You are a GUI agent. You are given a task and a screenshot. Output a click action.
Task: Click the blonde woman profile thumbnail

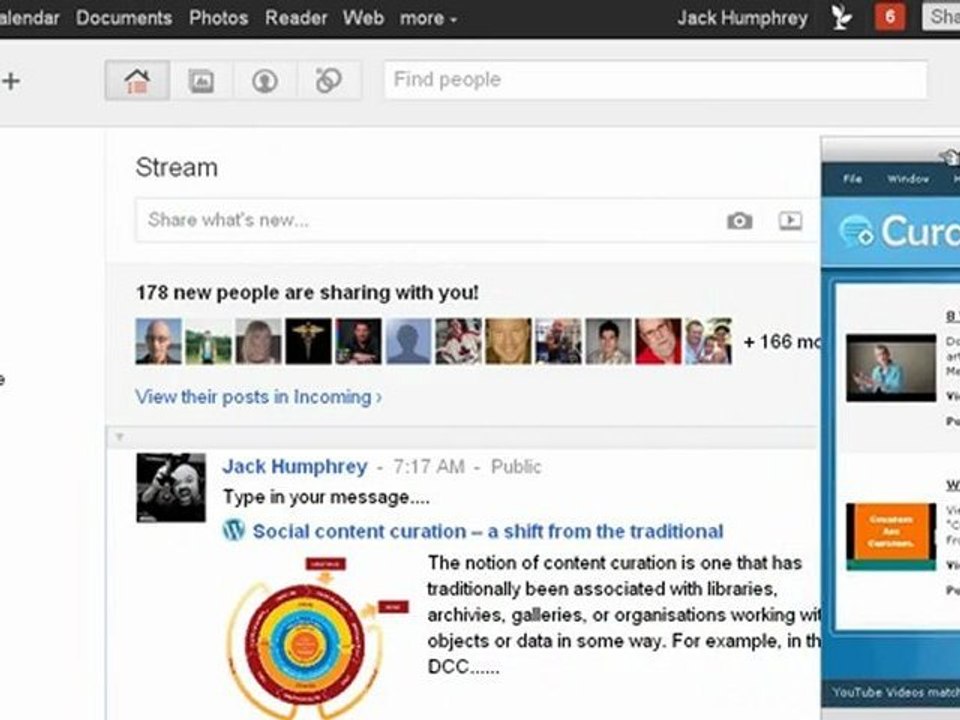(x=258, y=341)
